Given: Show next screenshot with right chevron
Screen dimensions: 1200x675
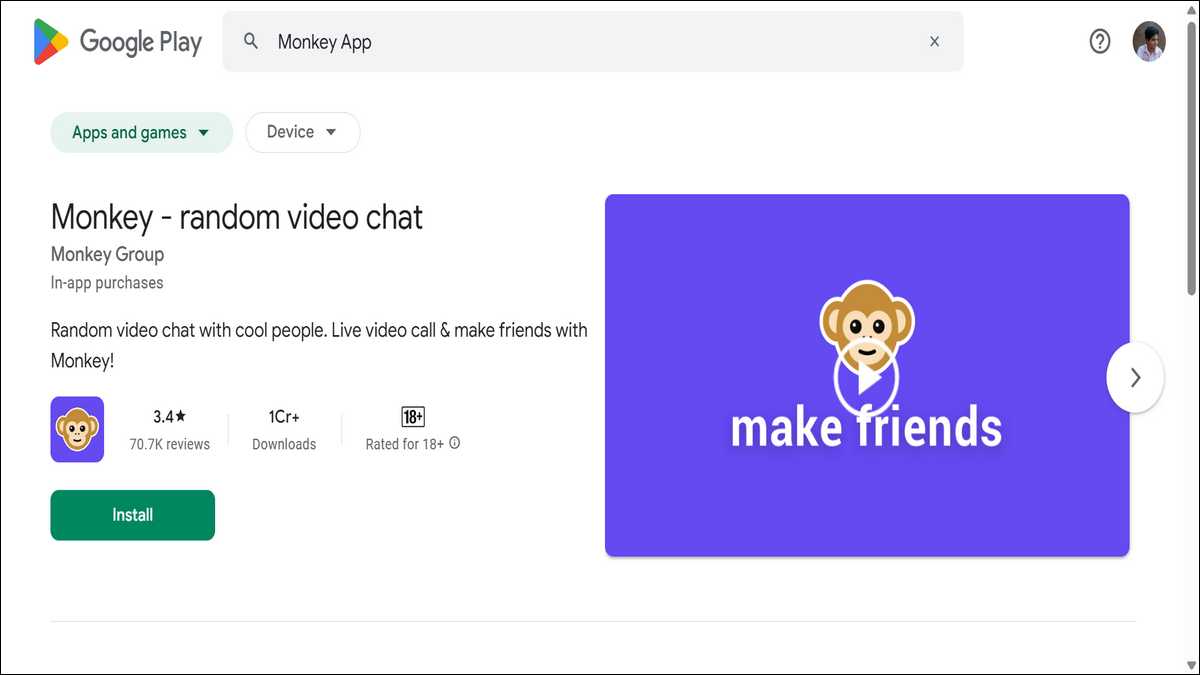Looking at the screenshot, I should pyautogui.click(x=1135, y=377).
